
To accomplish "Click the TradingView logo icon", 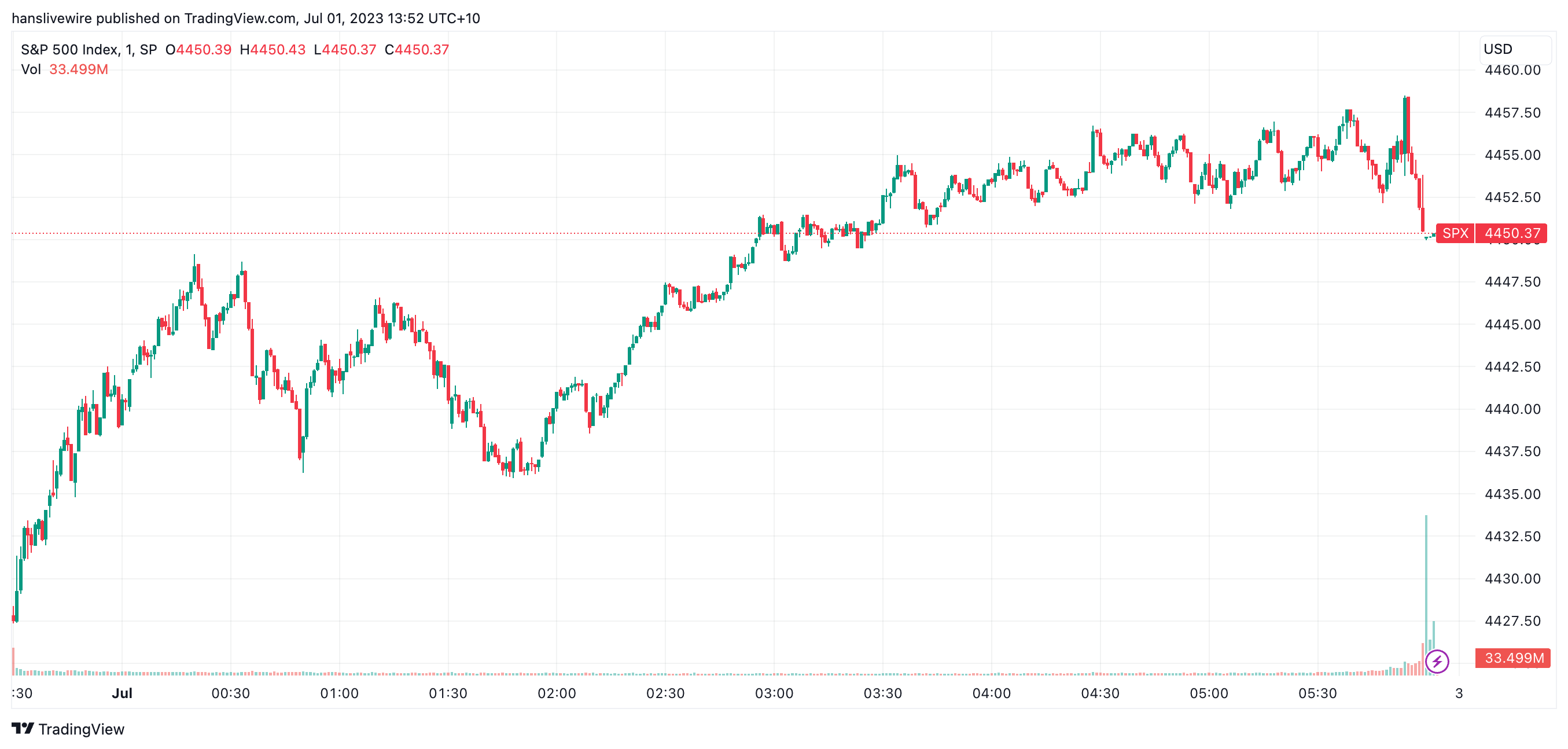I will tap(23, 728).
